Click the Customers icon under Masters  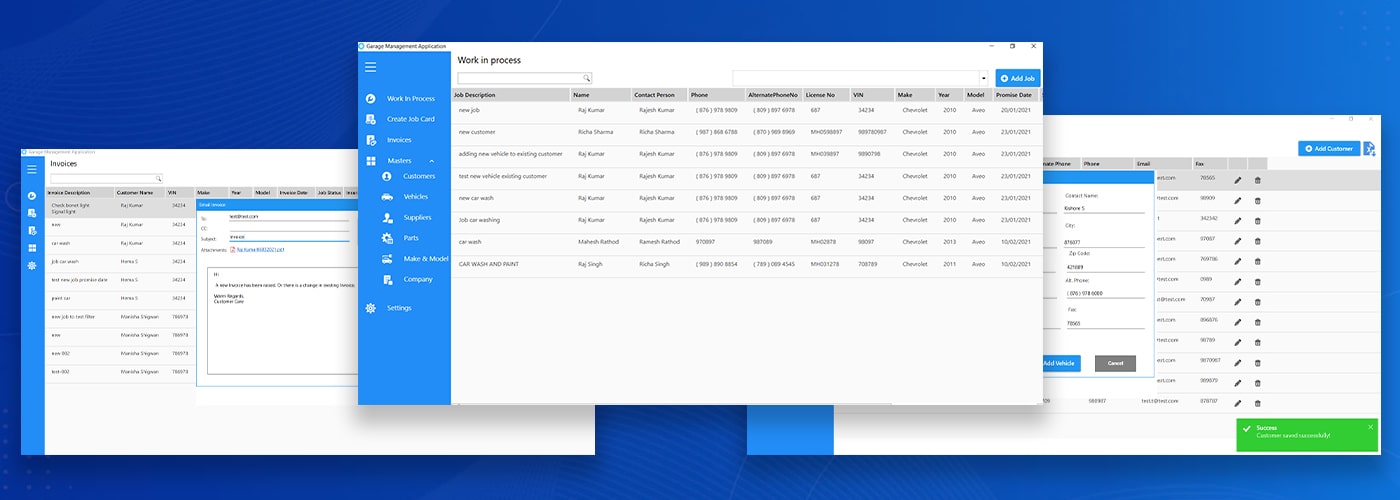coord(387,176)
